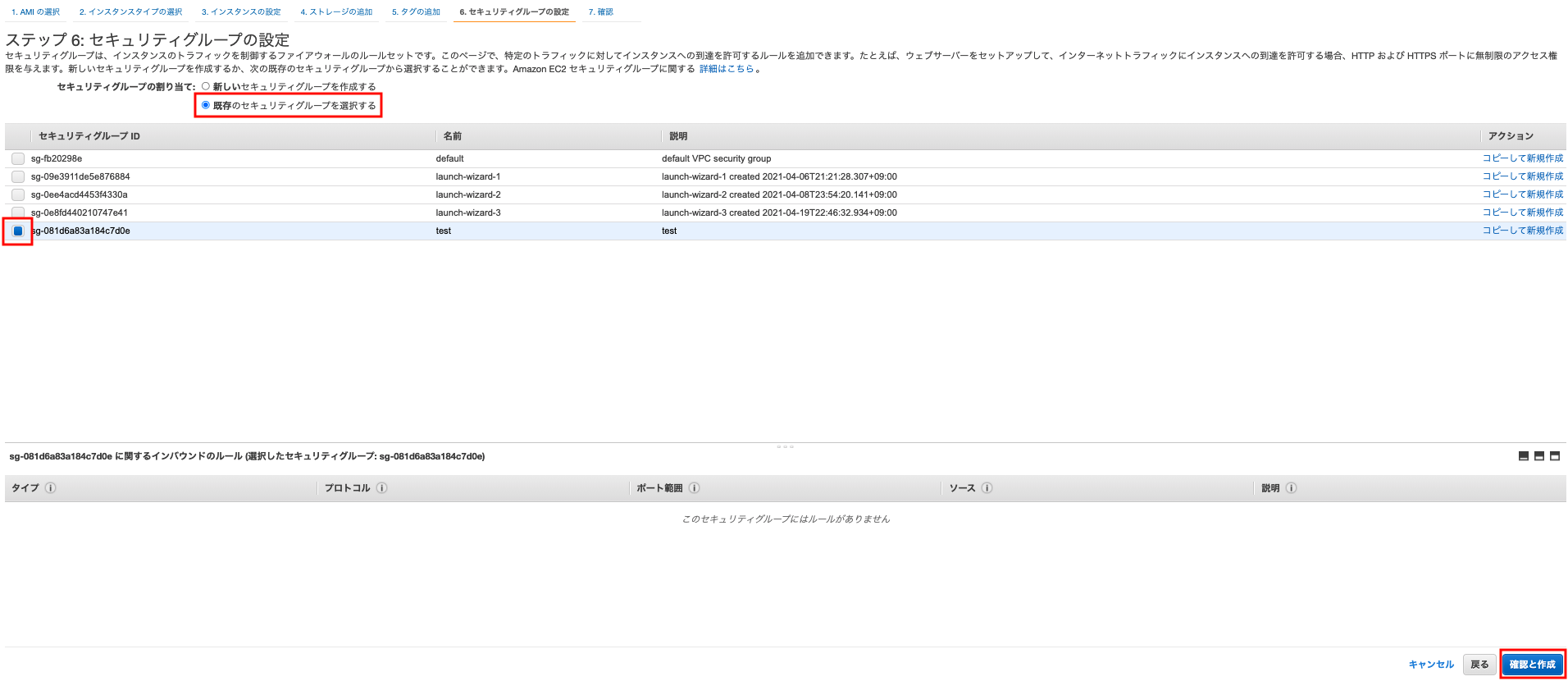
Task: Click the 名前 column header
Action: [x=453, y=136]
